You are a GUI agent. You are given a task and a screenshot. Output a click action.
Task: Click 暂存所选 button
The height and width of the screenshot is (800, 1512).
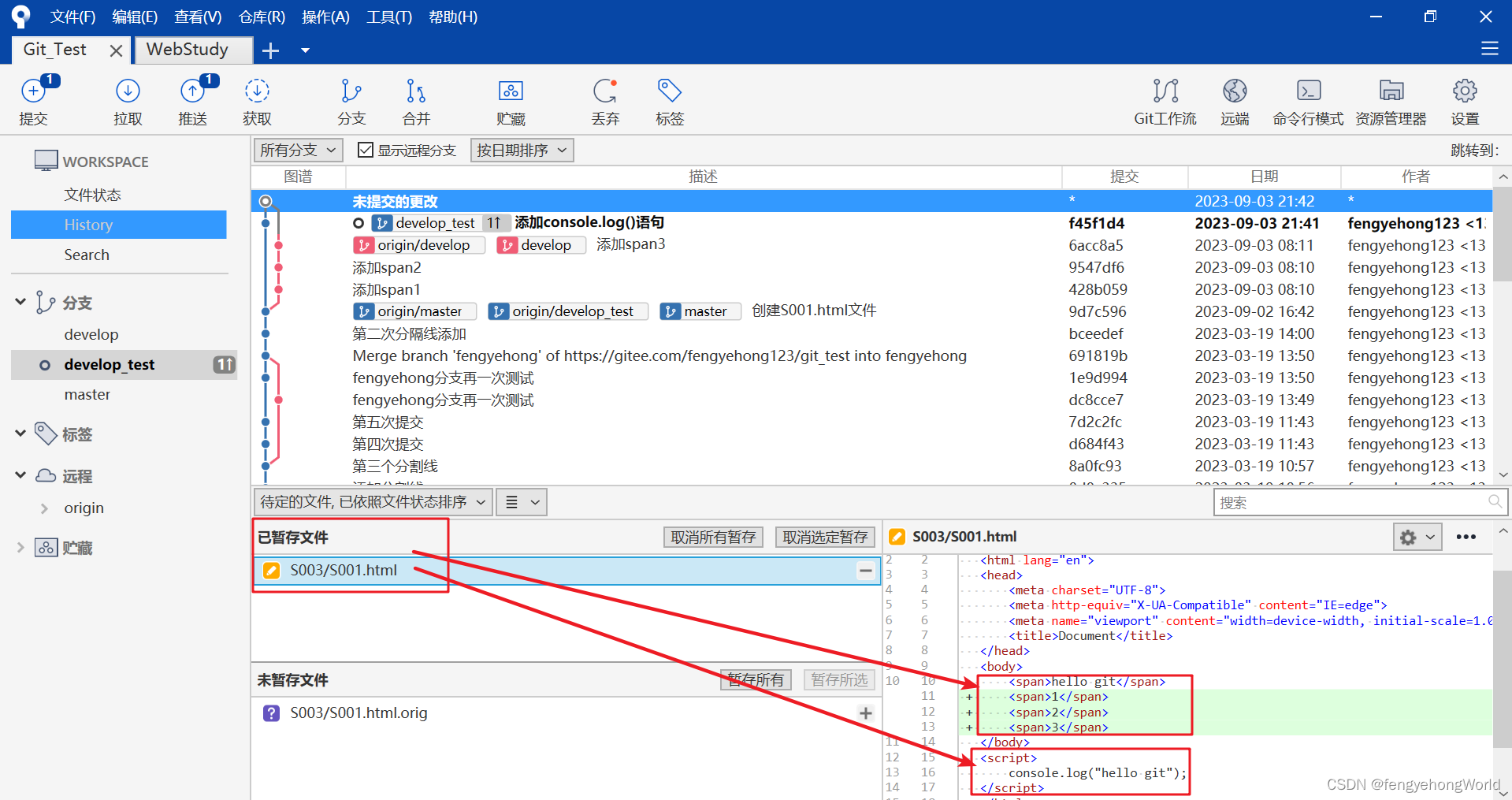coord(839,680)
